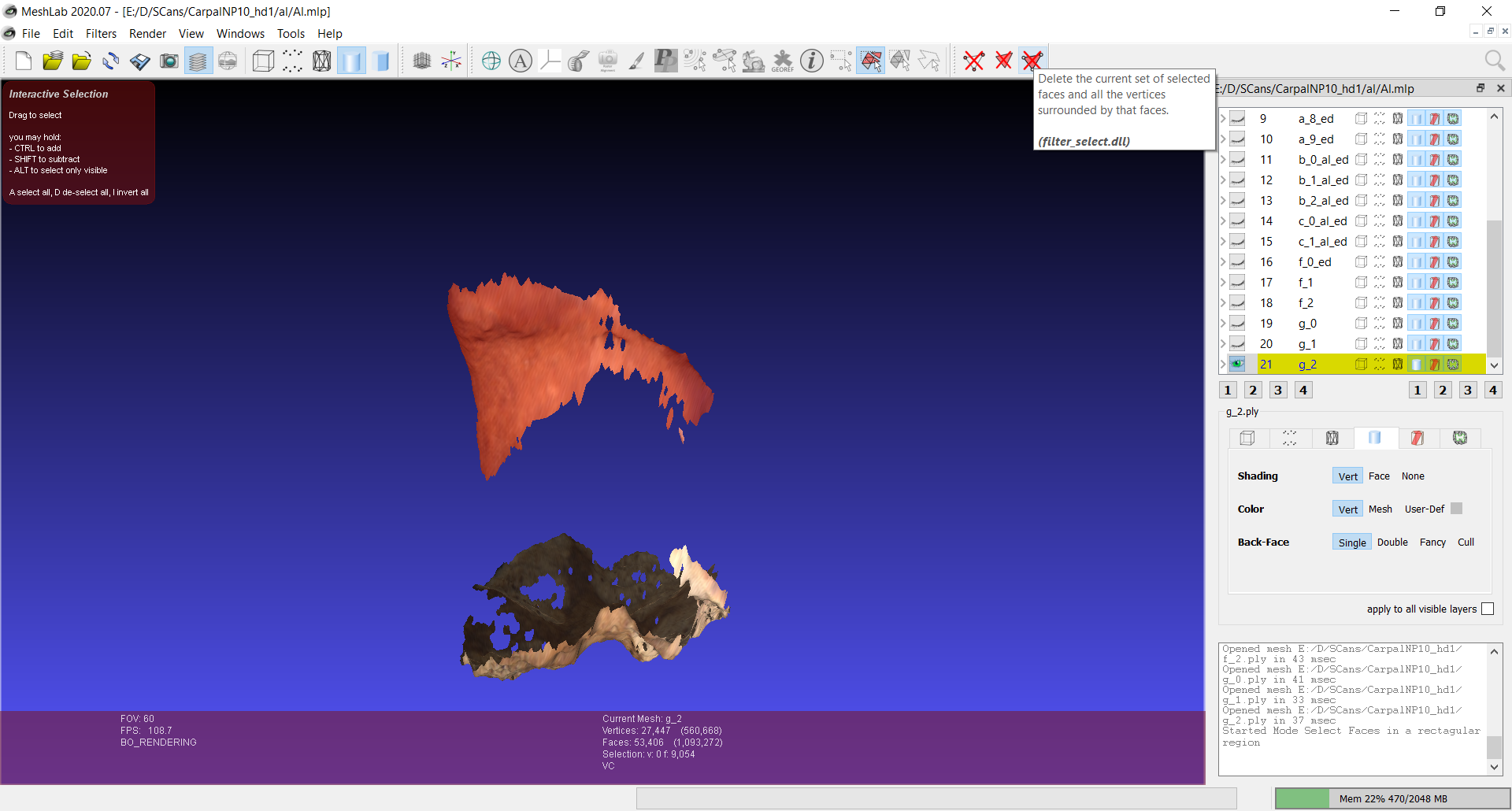The image size is (1512, 811).
Task: Open the Render menu
Action: tap(147, 33)
